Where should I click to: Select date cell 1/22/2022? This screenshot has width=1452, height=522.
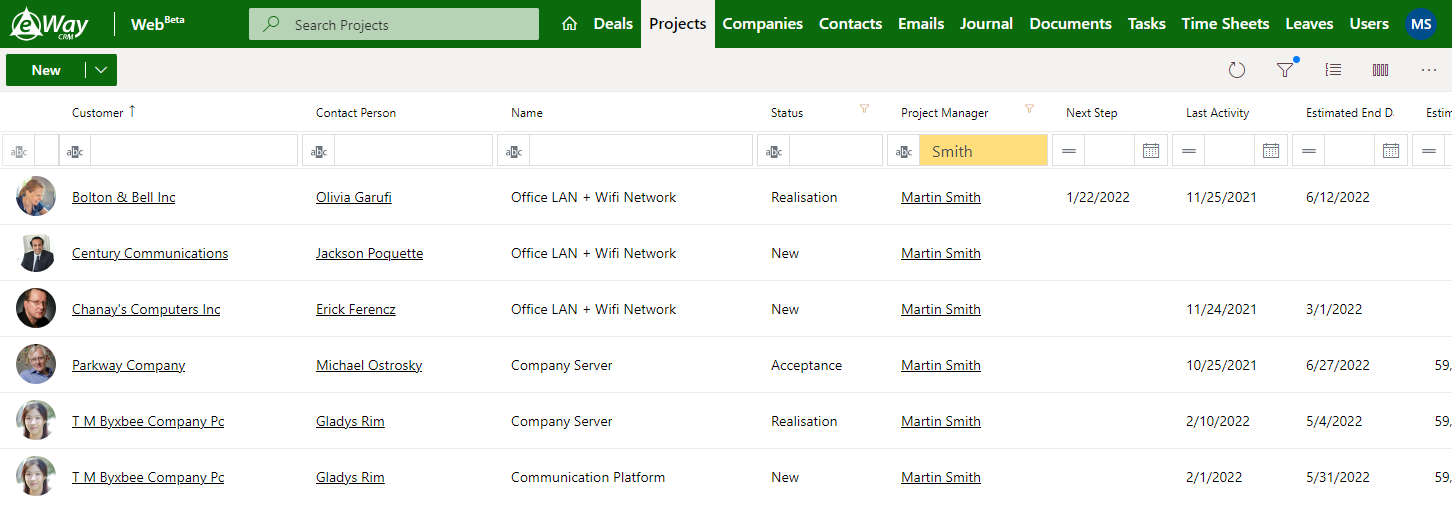pos(1098,197)
